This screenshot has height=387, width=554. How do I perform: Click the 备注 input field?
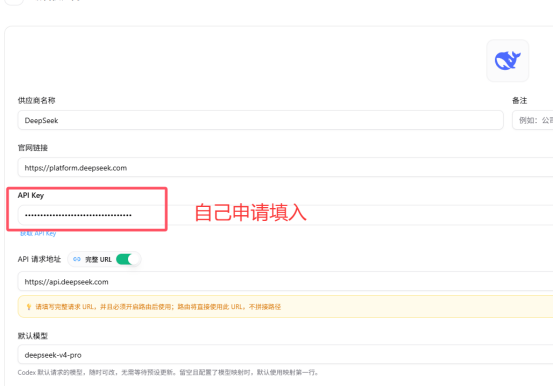pos(533,120)
